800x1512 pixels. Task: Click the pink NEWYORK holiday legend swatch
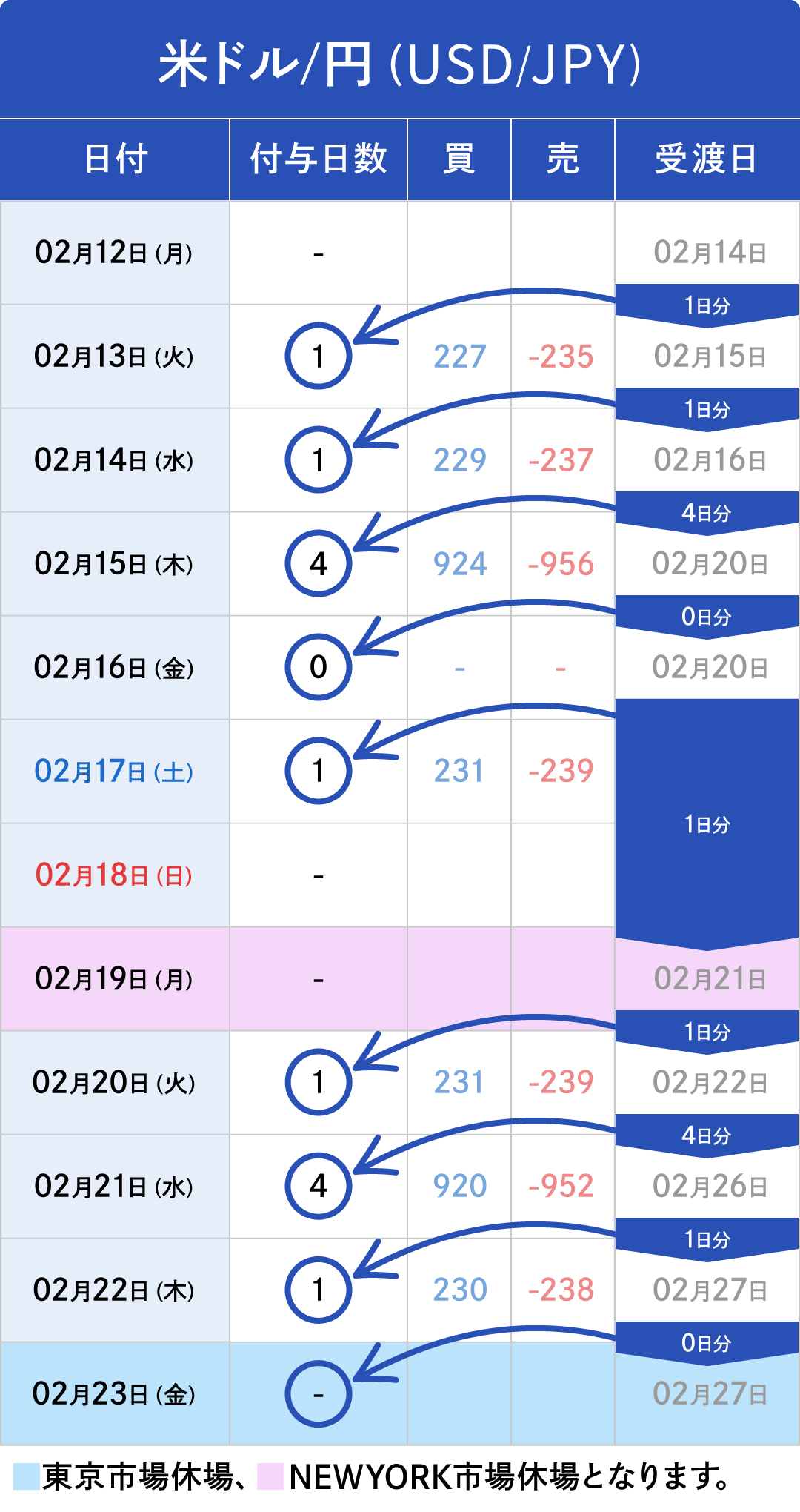pos(270,1476)
